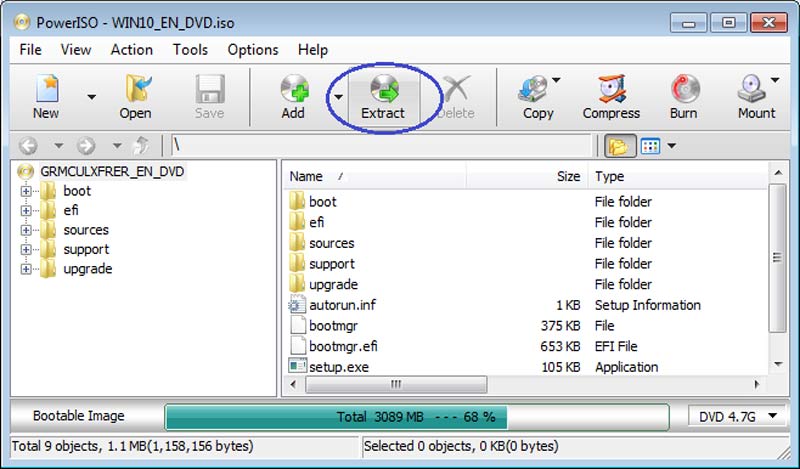Expand the boot folder in tree
Screen dimensions: 800x469
pyautogui.click(x=26, y=191)
